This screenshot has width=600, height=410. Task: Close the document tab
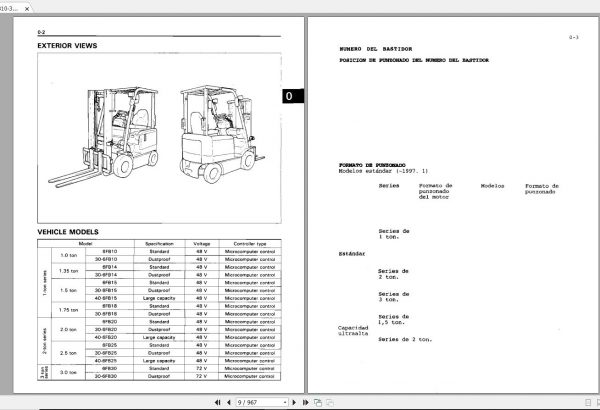[x=27, y=9]
